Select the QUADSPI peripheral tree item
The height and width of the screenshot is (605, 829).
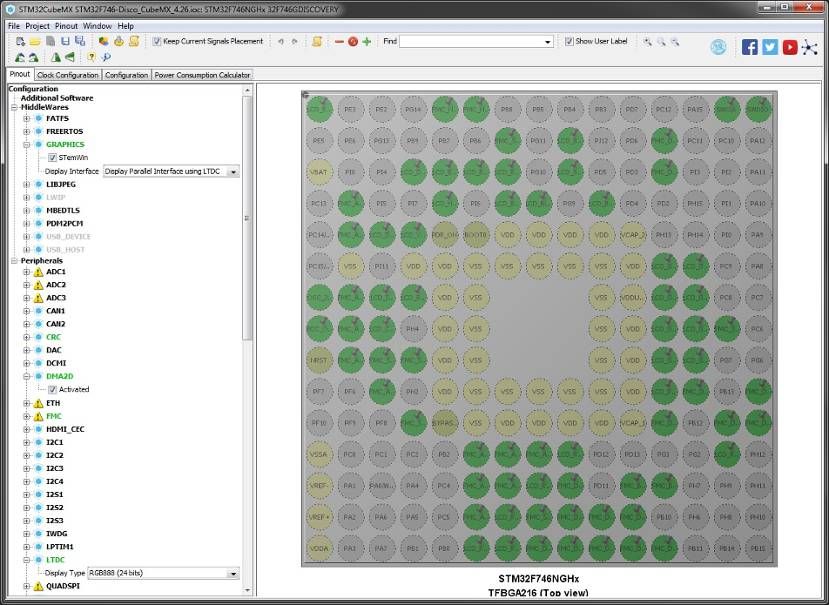63,586
